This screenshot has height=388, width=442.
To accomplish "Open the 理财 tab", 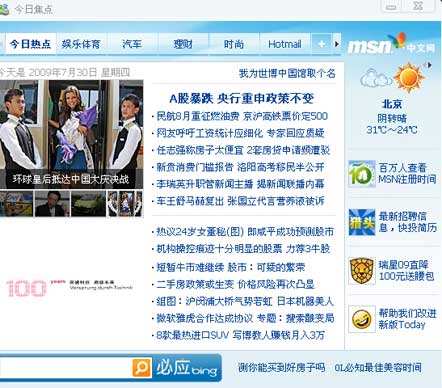I will click(x=183, y=44).
